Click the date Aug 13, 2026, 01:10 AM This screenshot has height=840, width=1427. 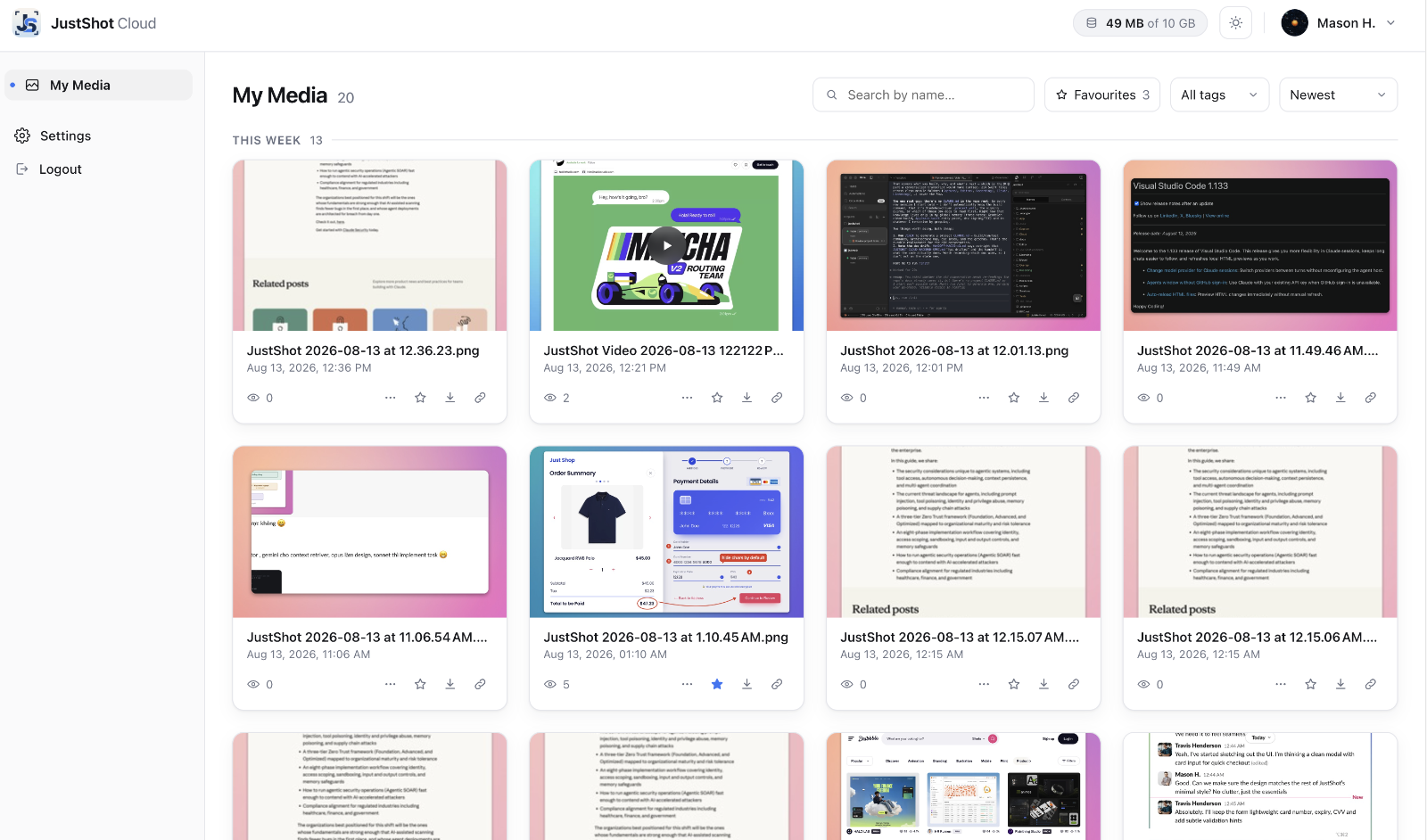(x=606, y=654)
